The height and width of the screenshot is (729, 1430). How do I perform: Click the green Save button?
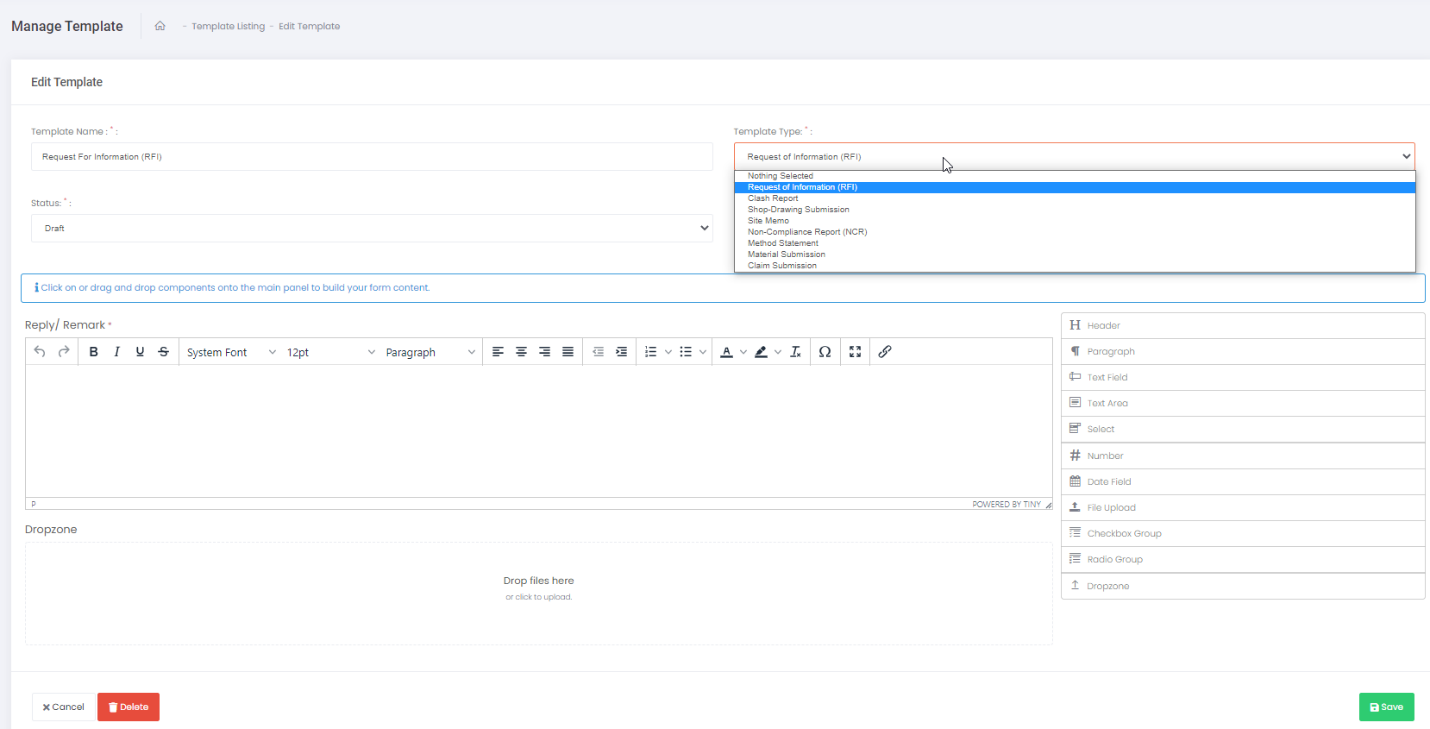[1386, 707]
